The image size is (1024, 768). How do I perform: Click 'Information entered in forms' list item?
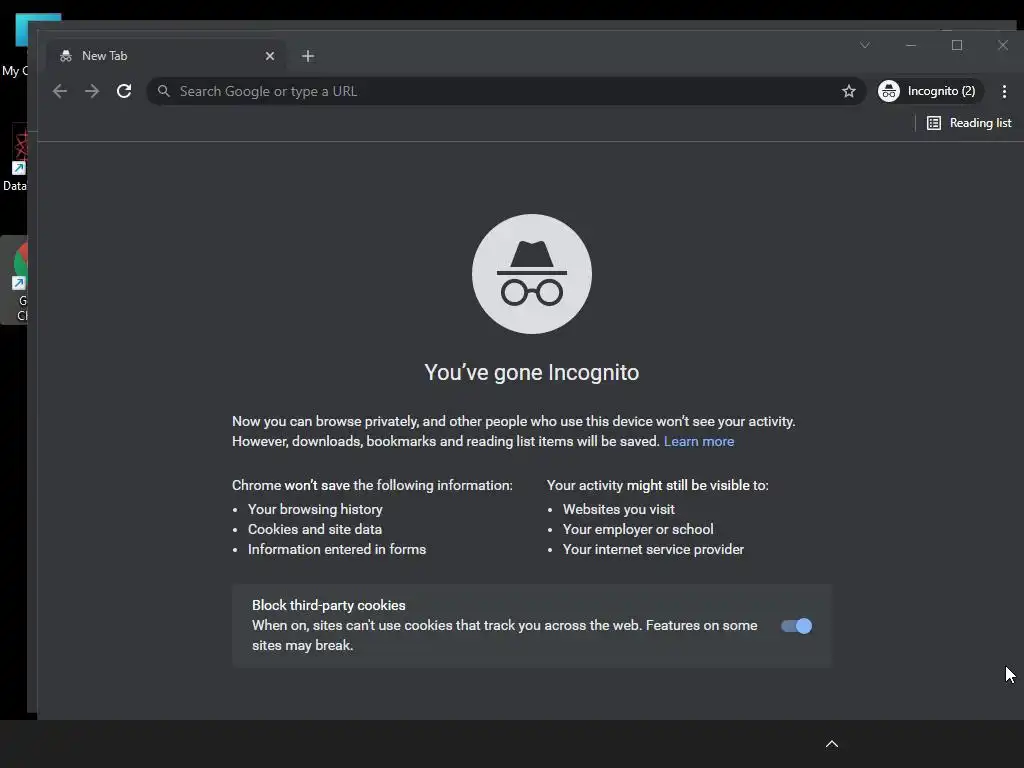click(x=337, y=550)
